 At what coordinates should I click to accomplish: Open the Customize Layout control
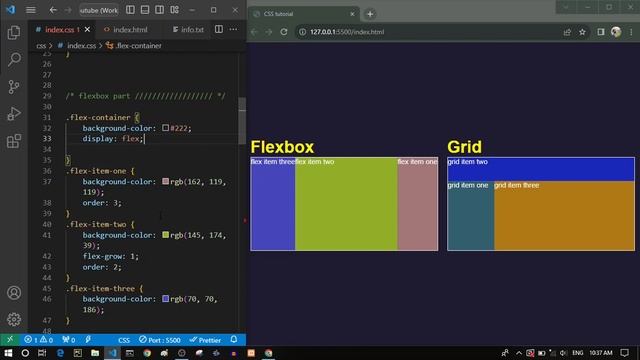pos(175,10)
